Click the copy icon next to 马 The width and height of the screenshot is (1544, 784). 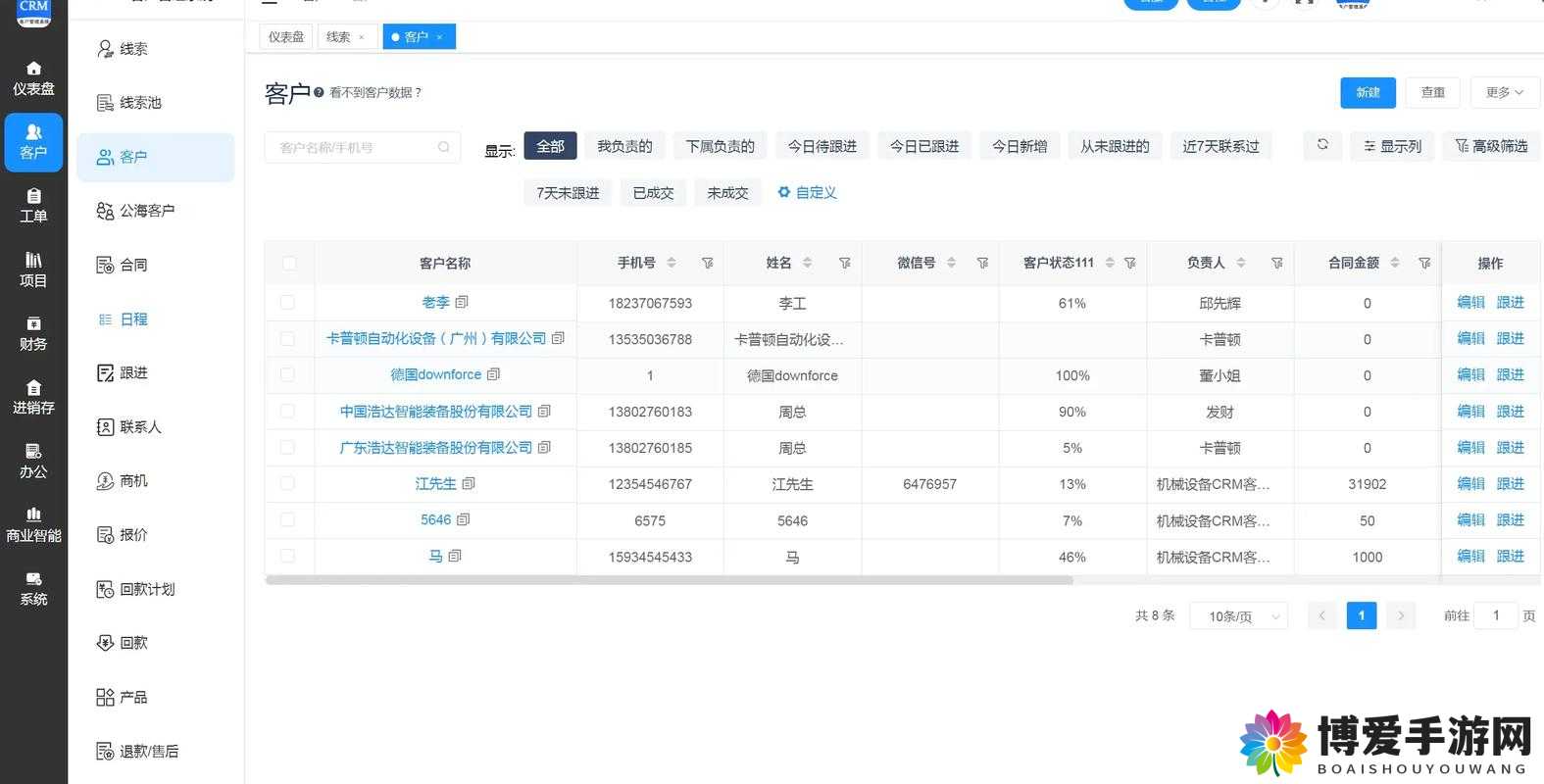click(x=455, y=556)
